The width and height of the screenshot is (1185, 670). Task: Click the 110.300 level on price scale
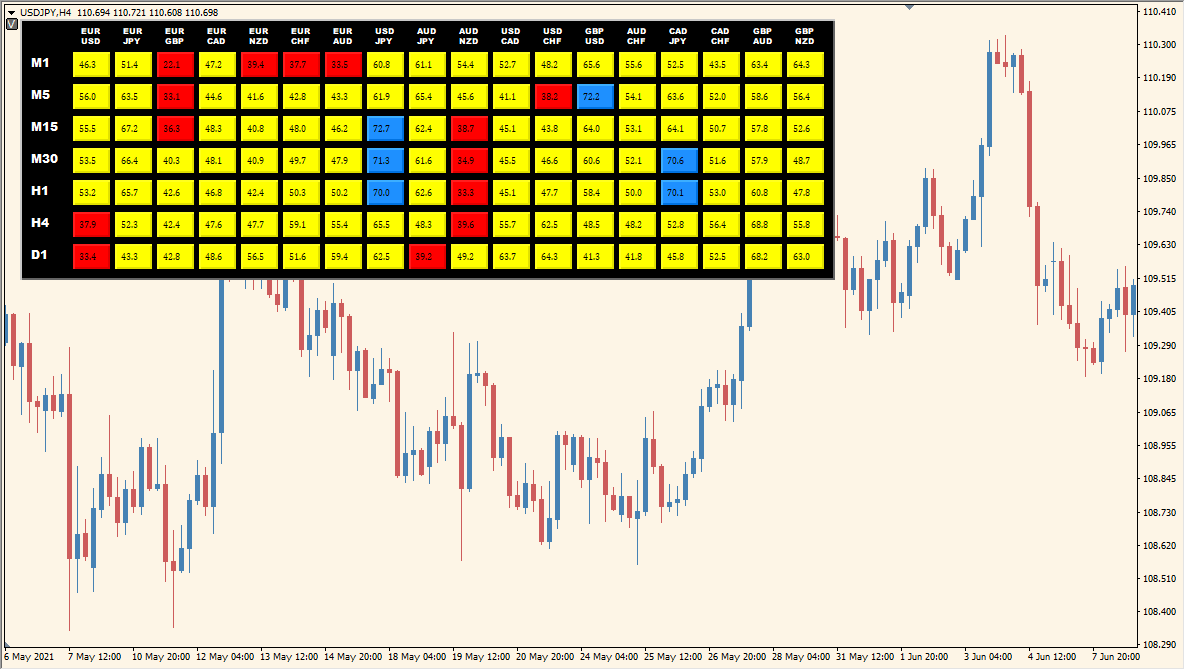[1158, 45]
